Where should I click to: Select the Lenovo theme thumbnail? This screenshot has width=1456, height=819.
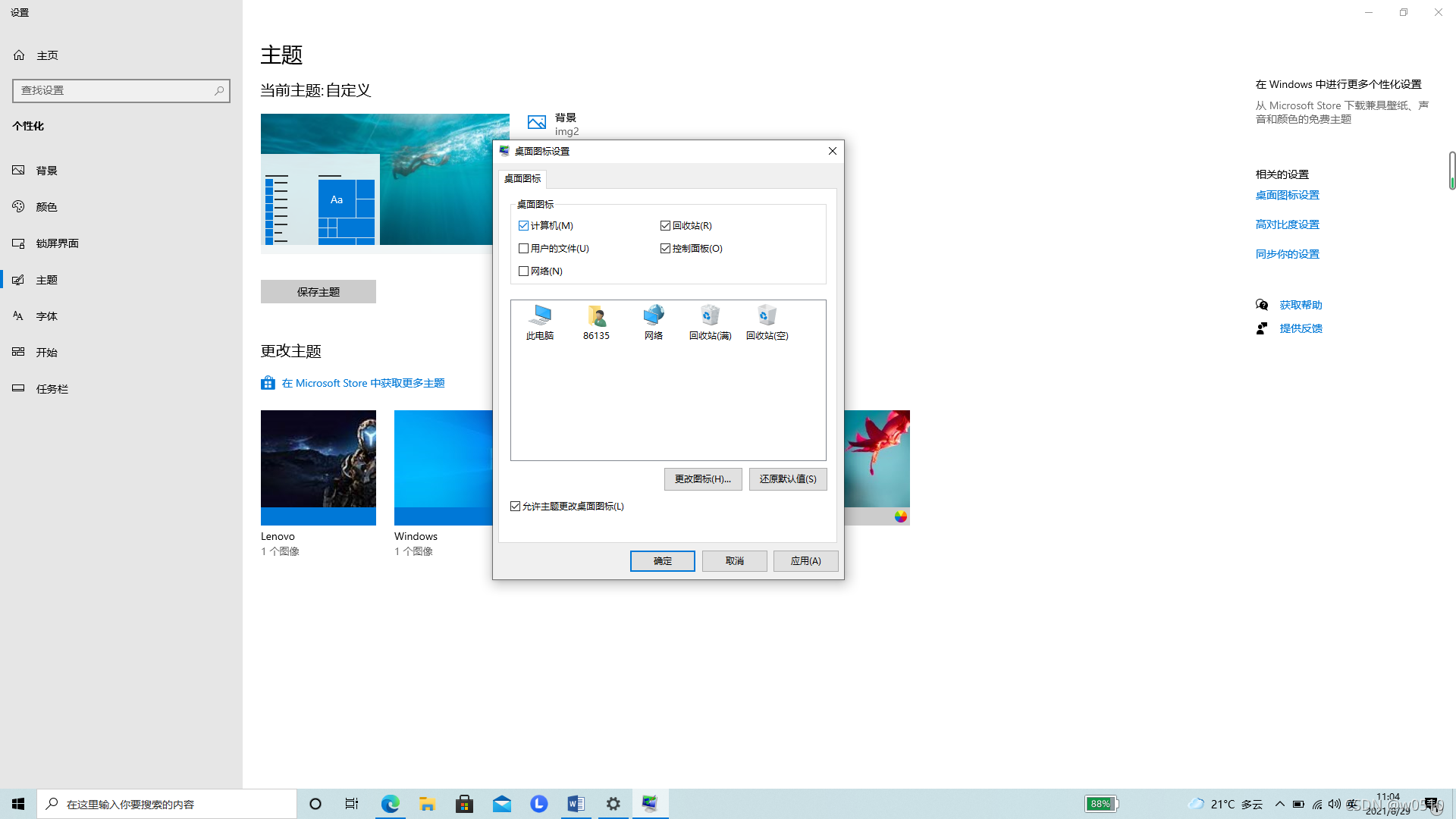coord(318,467)
